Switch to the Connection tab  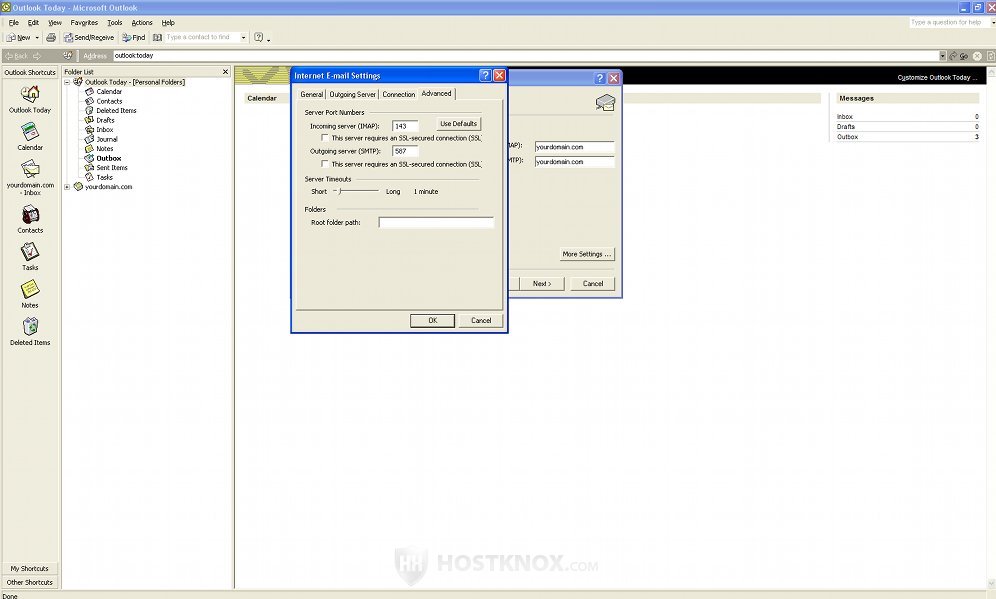[x=398, y=94]
